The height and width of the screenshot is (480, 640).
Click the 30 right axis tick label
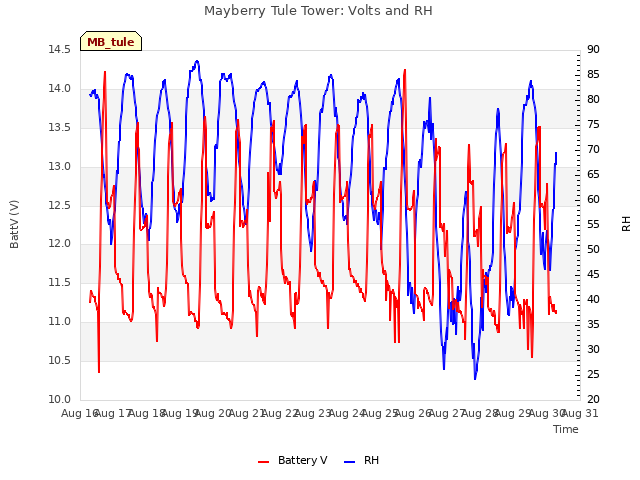click(593, 349)
